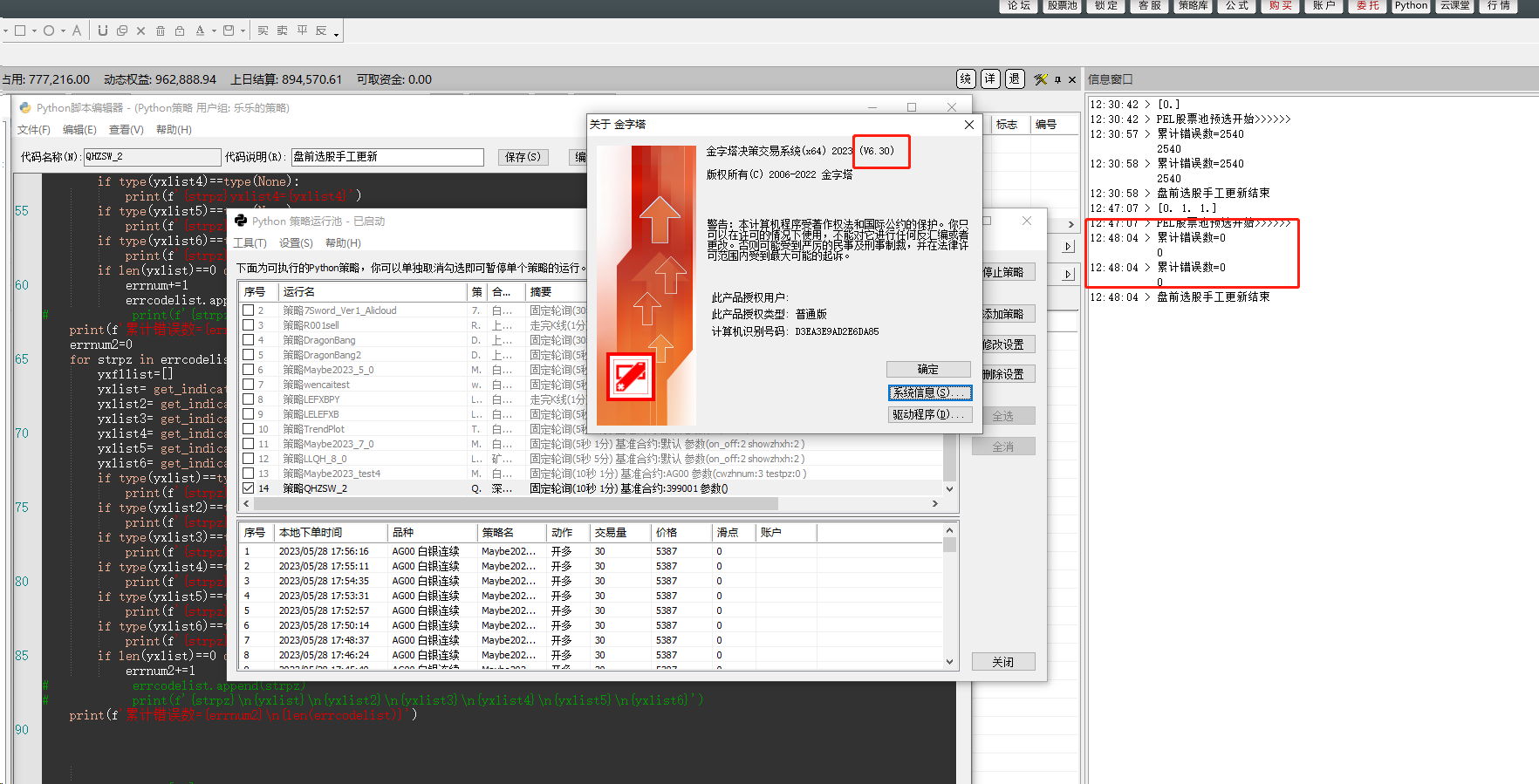Viewport: 1539px width, 784px height.
Task: Click the Python icon in strategy pool title
Action: (242, 221)
